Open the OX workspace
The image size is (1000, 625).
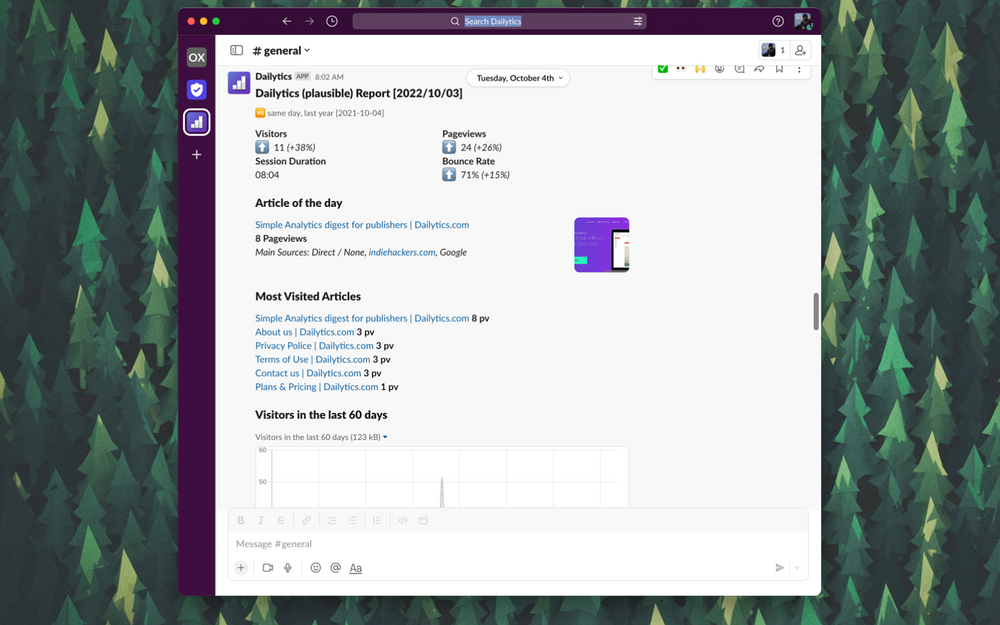[x=196, y=57]
